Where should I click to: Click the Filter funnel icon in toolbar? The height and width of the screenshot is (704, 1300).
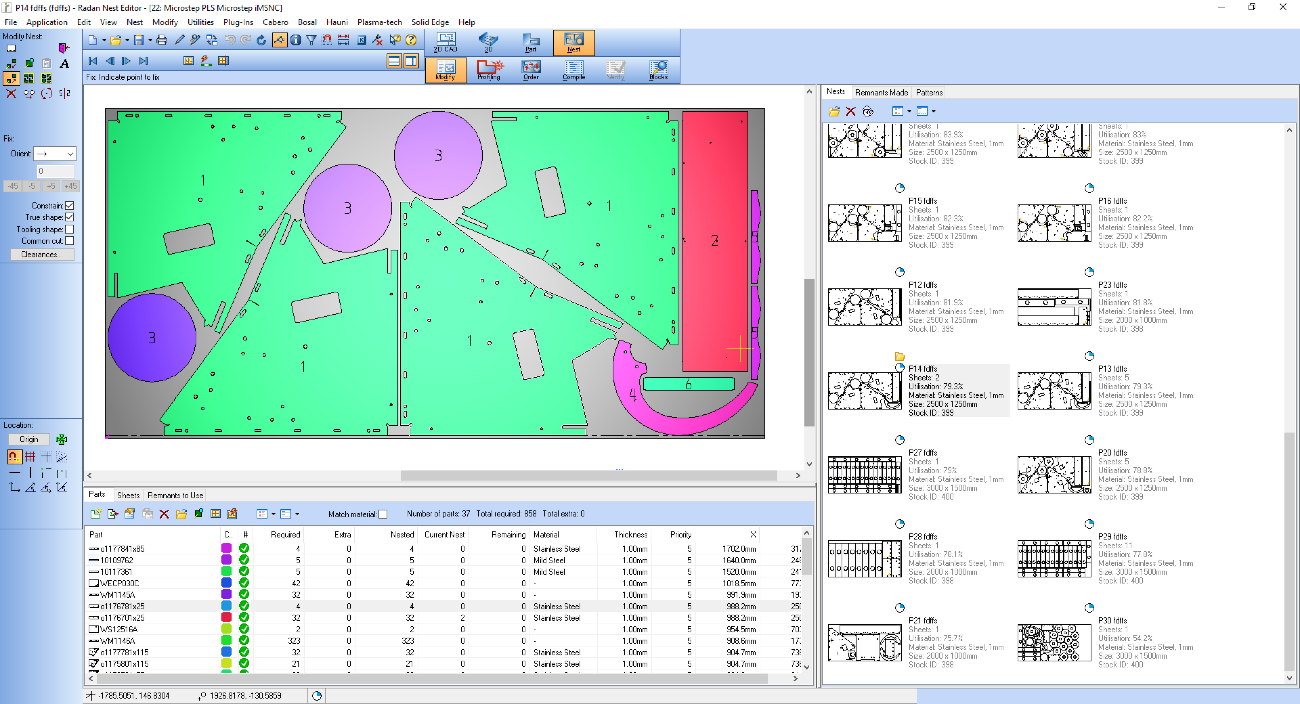pyautogui.click(x=311, y=40)
